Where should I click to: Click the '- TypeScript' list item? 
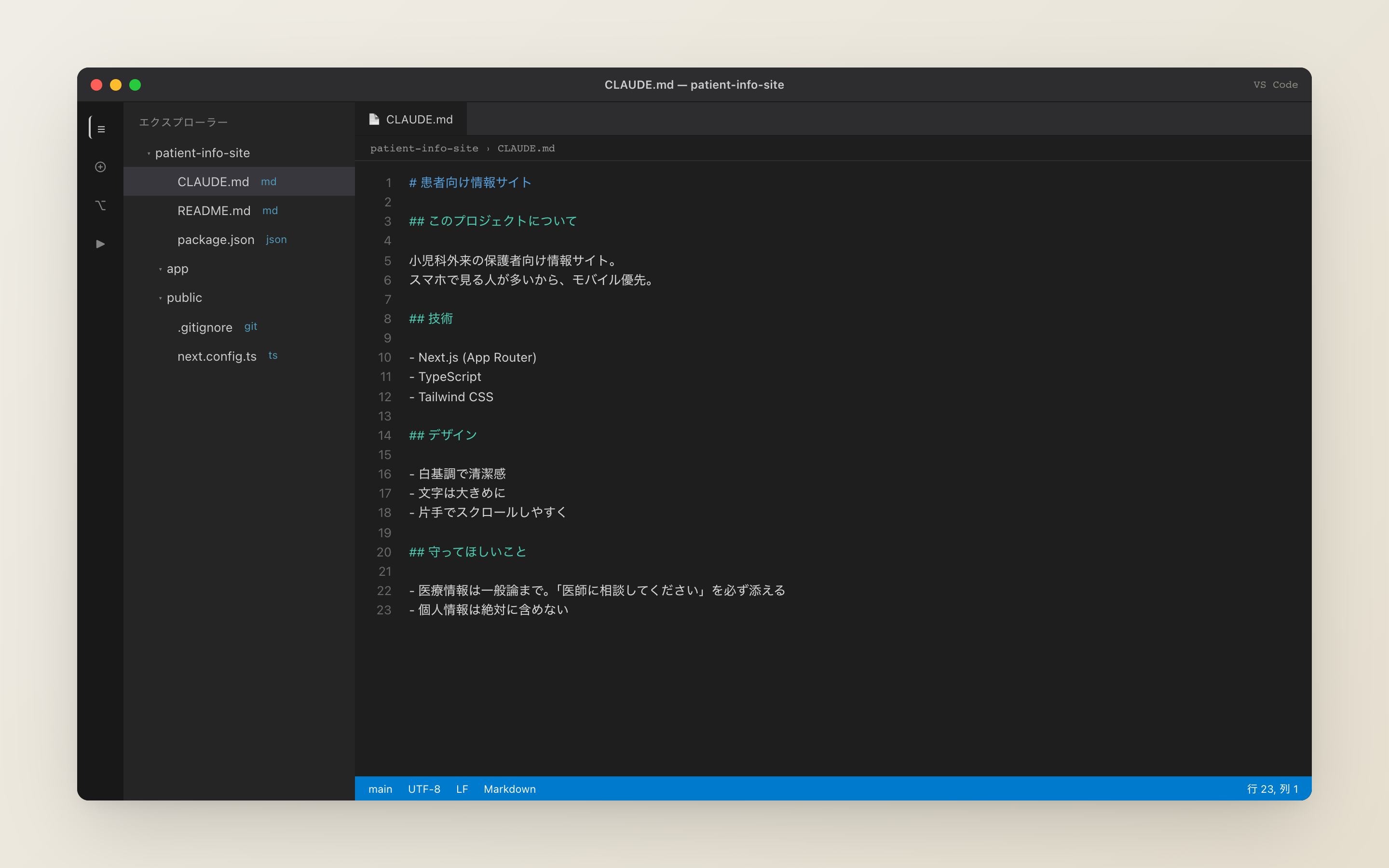(445, 377)
